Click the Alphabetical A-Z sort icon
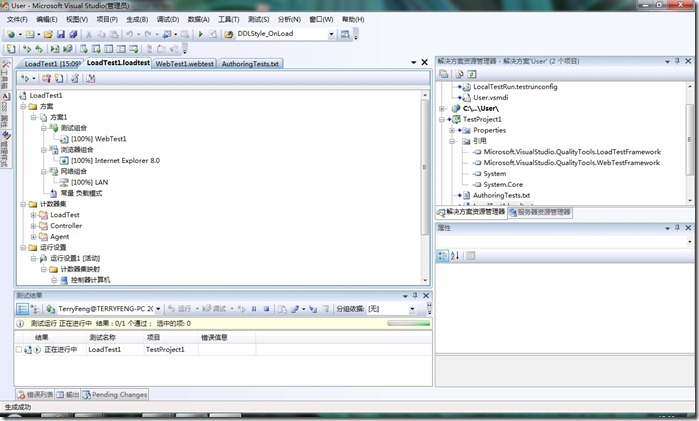 pyautogui.click(x=455, y=256)
